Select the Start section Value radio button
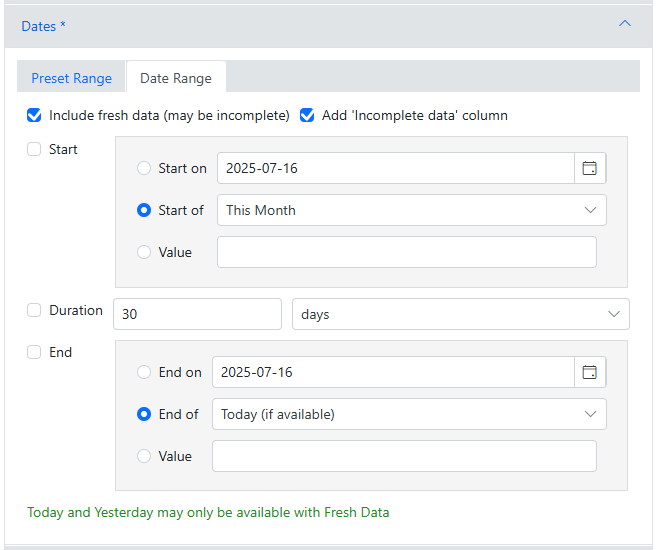 coord(144,252)
